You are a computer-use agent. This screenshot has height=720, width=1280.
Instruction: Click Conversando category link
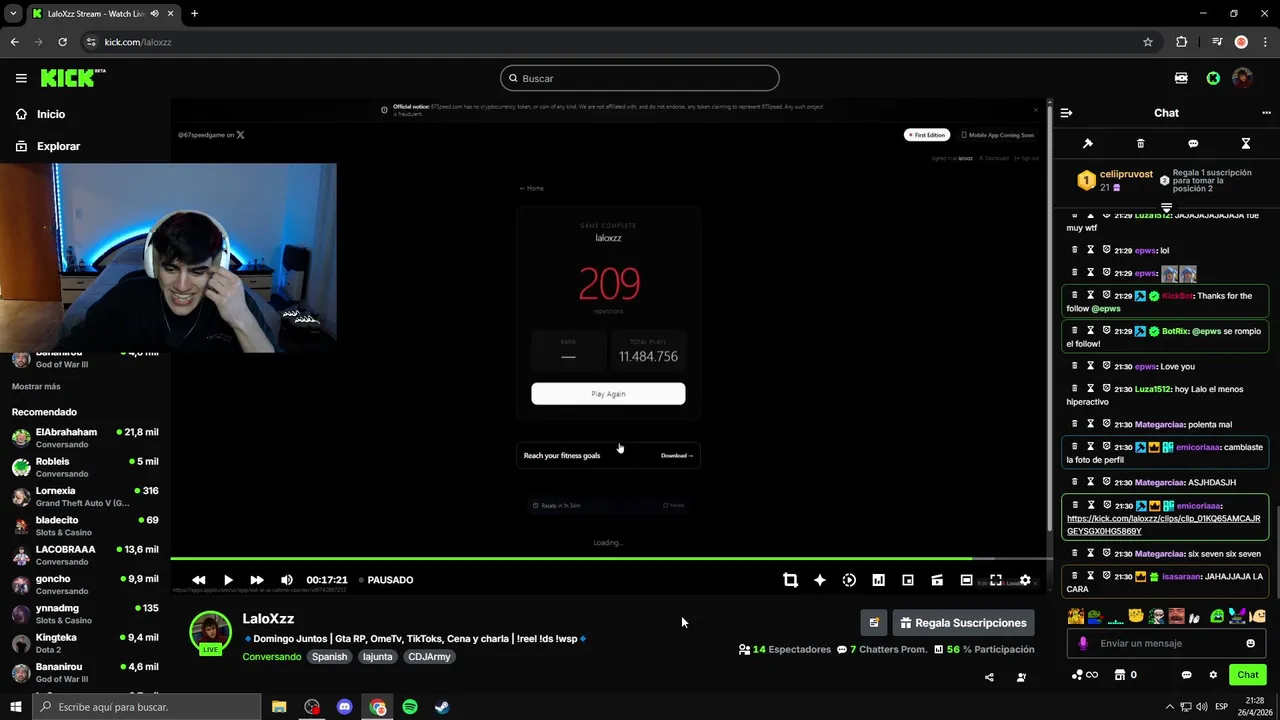[x=271, y=657]
